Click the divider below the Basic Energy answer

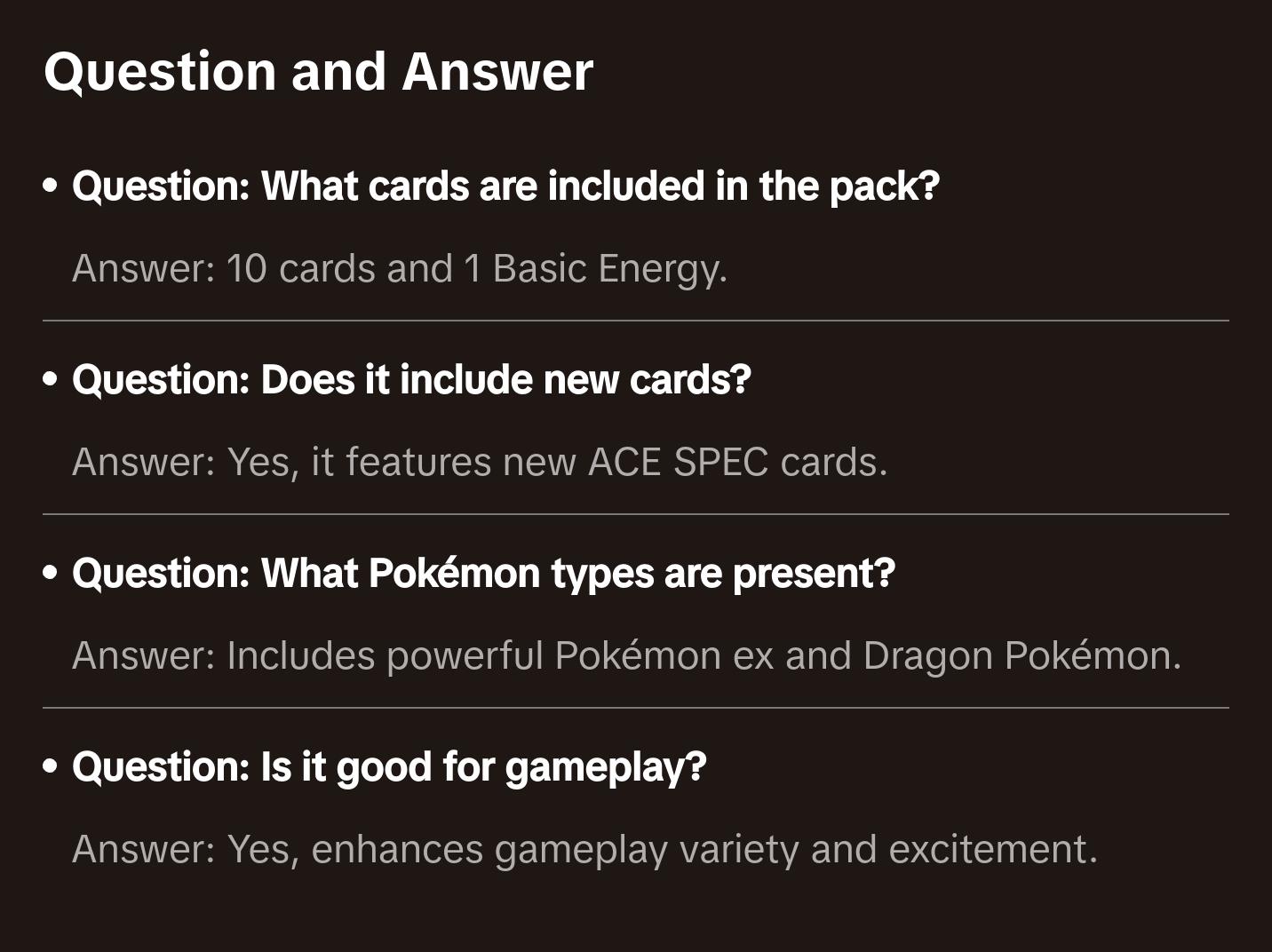(636, 321)
